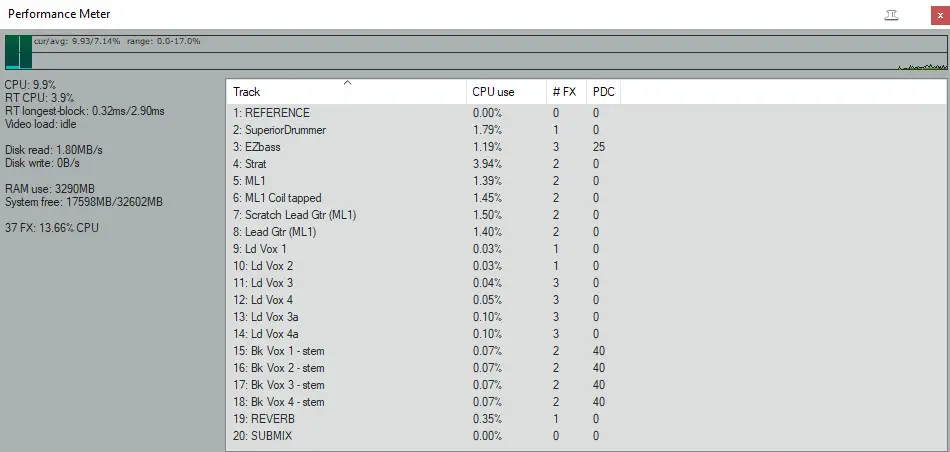Click the dock pin icon in title bar
Viewport: 950px width, 452px height.
coord(891,15)
